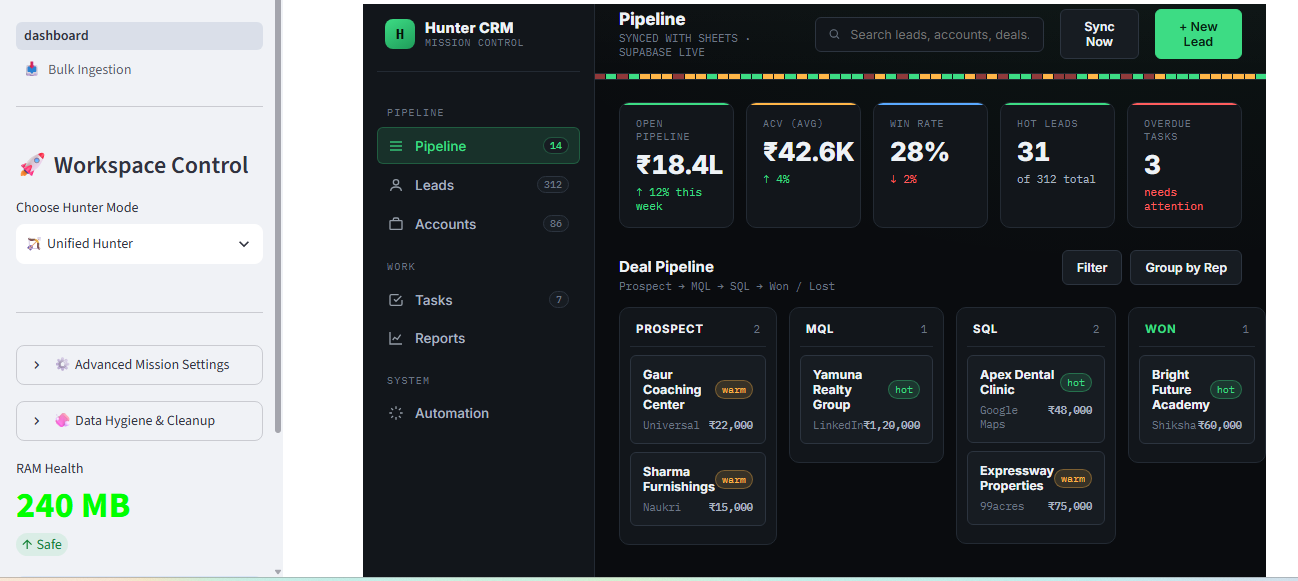Click scrollbar down arrow in left sidebar

pos(278,572)
